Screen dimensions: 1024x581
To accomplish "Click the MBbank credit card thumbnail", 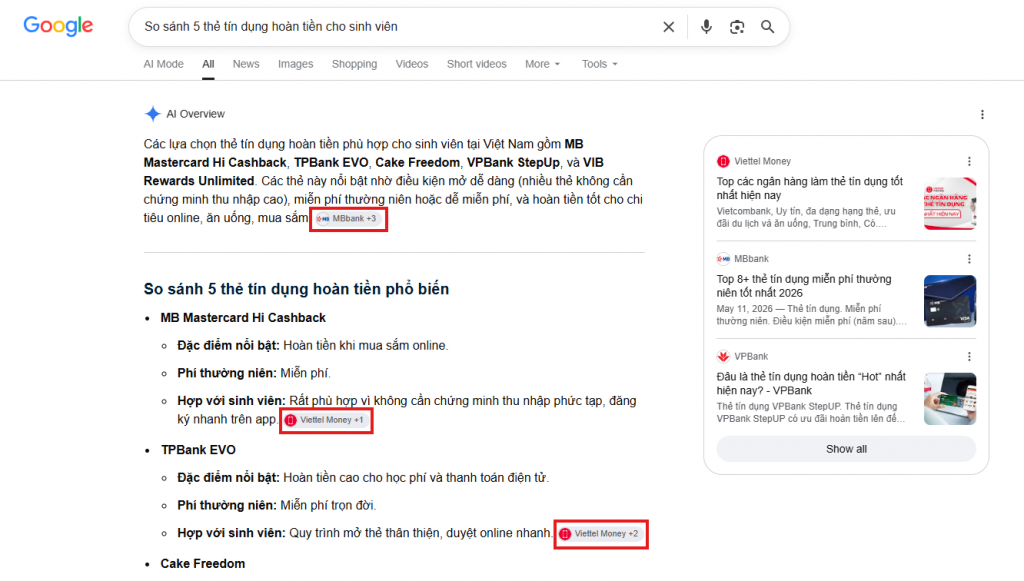I will pos(950,301).
